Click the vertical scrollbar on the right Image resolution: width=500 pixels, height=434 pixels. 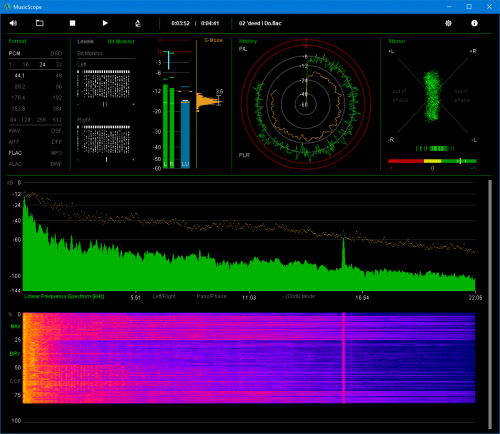point(490,304)
